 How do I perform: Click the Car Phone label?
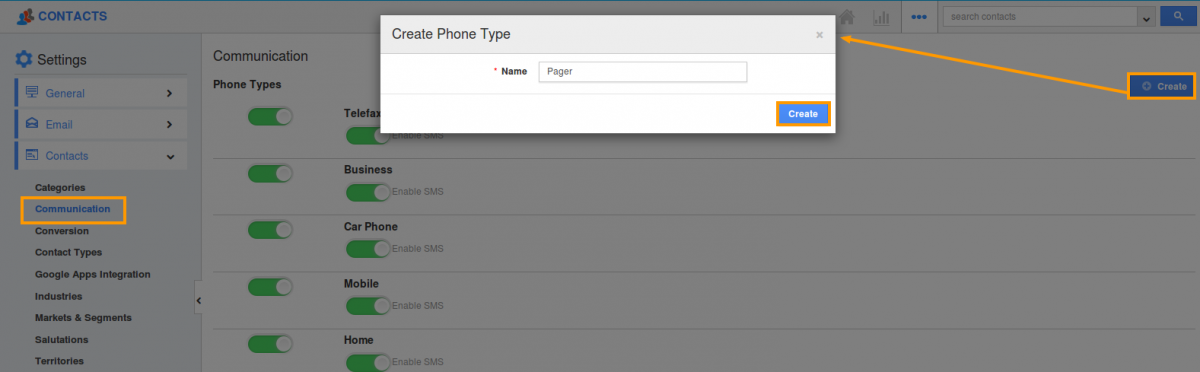click(371, 227)
